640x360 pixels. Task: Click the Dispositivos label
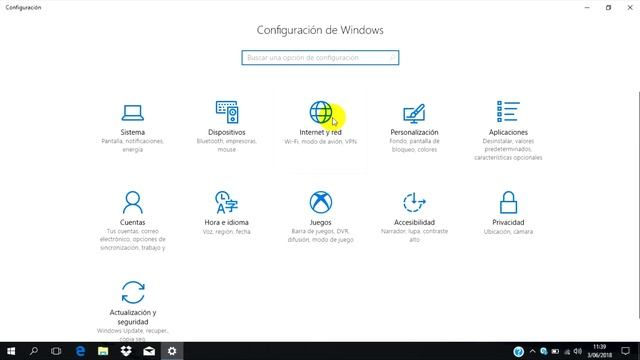coord(227,132)
